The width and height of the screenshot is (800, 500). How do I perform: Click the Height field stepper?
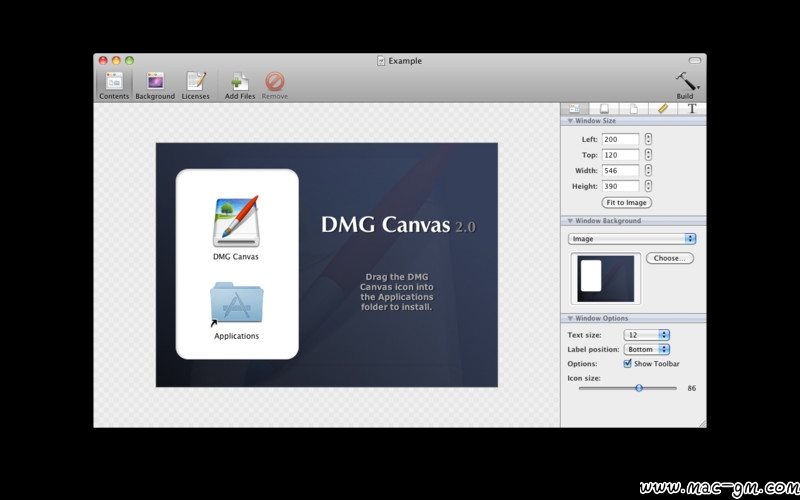[648, 186]
